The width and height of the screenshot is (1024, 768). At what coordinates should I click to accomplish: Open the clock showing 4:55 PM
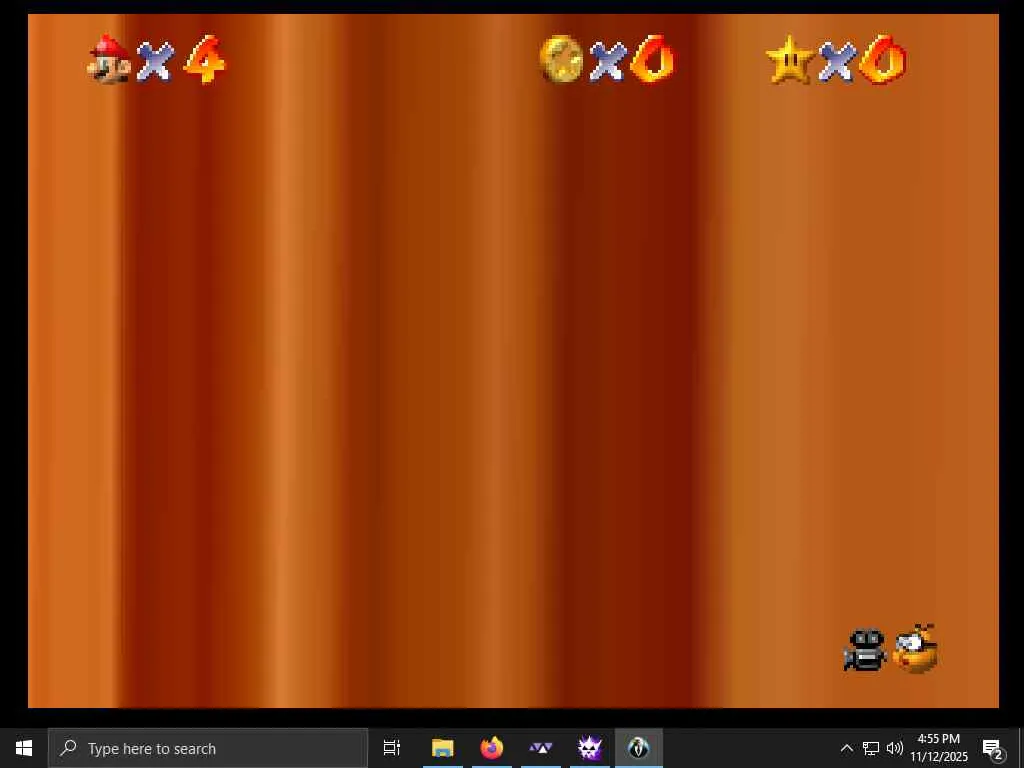(939, 748)
